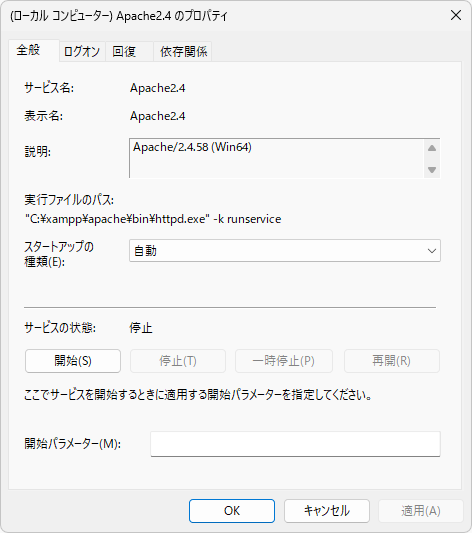
Task: Click the サービス名: label
Action: click(x=49, y=88)
